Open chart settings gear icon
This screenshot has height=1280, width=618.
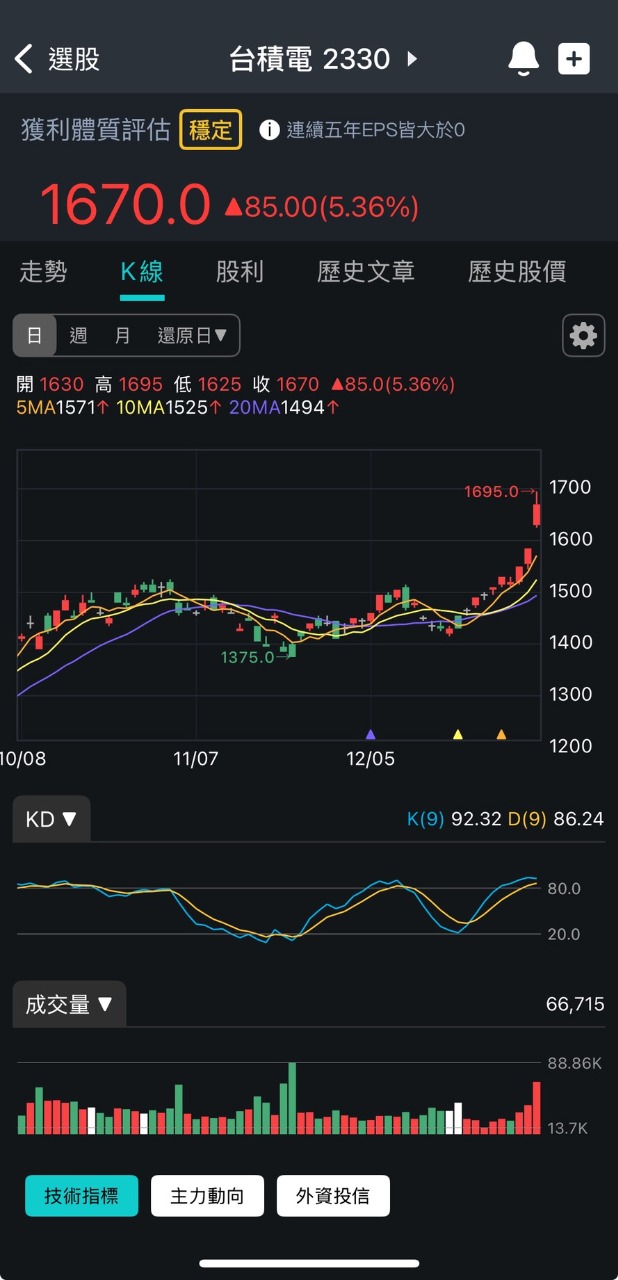click(583, 335)
